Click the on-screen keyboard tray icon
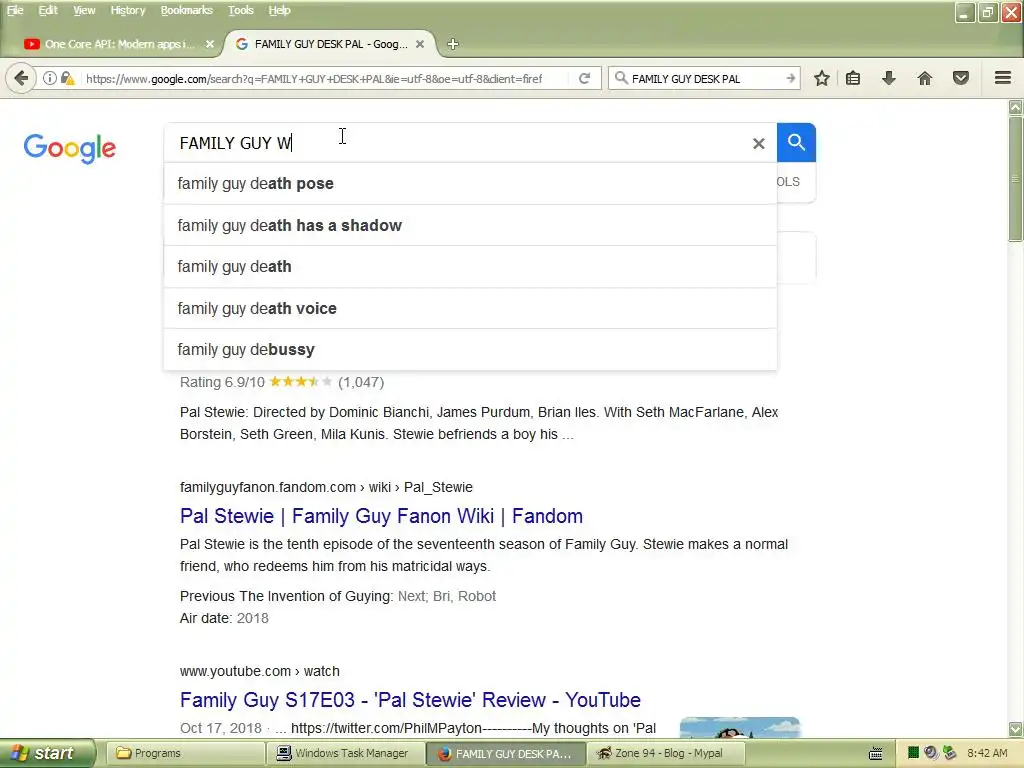This screenshot has width=1024, height=768. (x=875, y=754)
